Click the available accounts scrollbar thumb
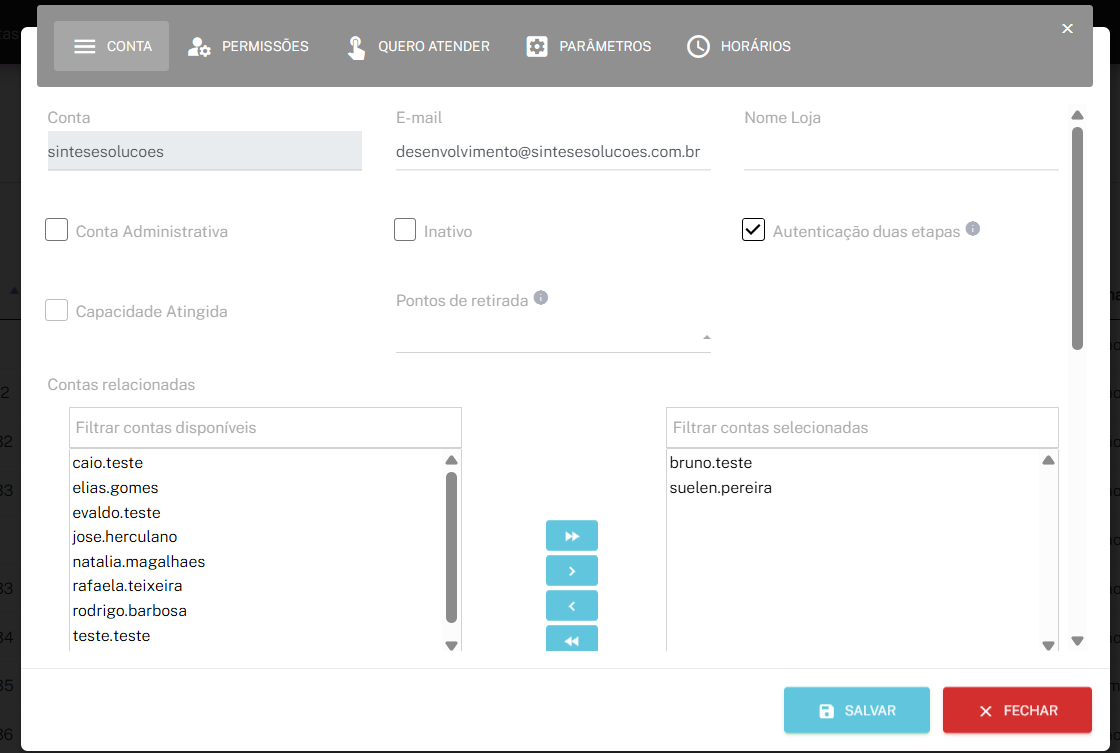This screenshot has width=1120, height=753. tap(451, 547)
